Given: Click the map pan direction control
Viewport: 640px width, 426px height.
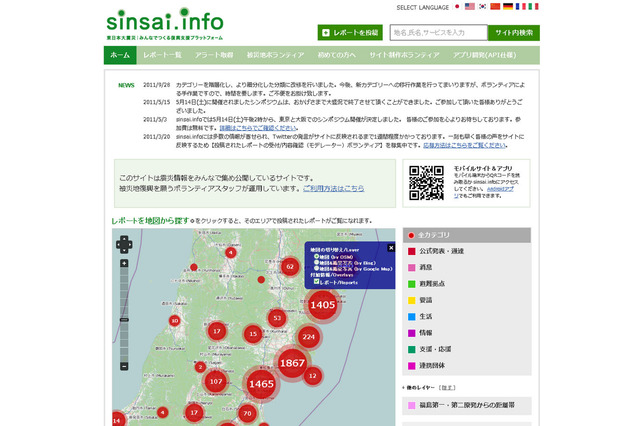Looking at the screenshot, I should 124,244.
